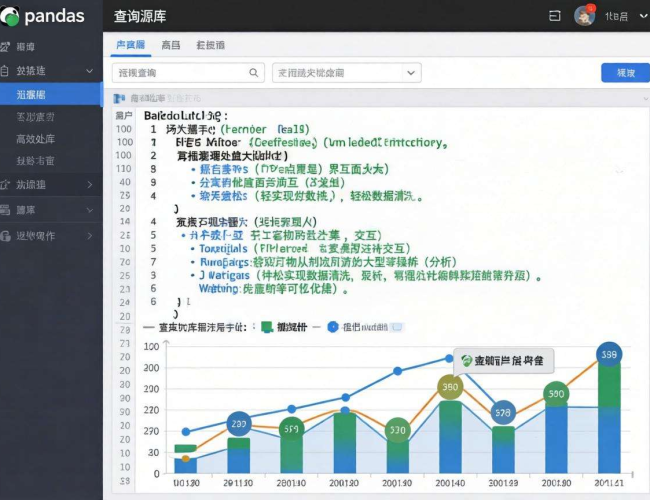Toggle the blue circle legend swatch

click(x=333, y=327)
